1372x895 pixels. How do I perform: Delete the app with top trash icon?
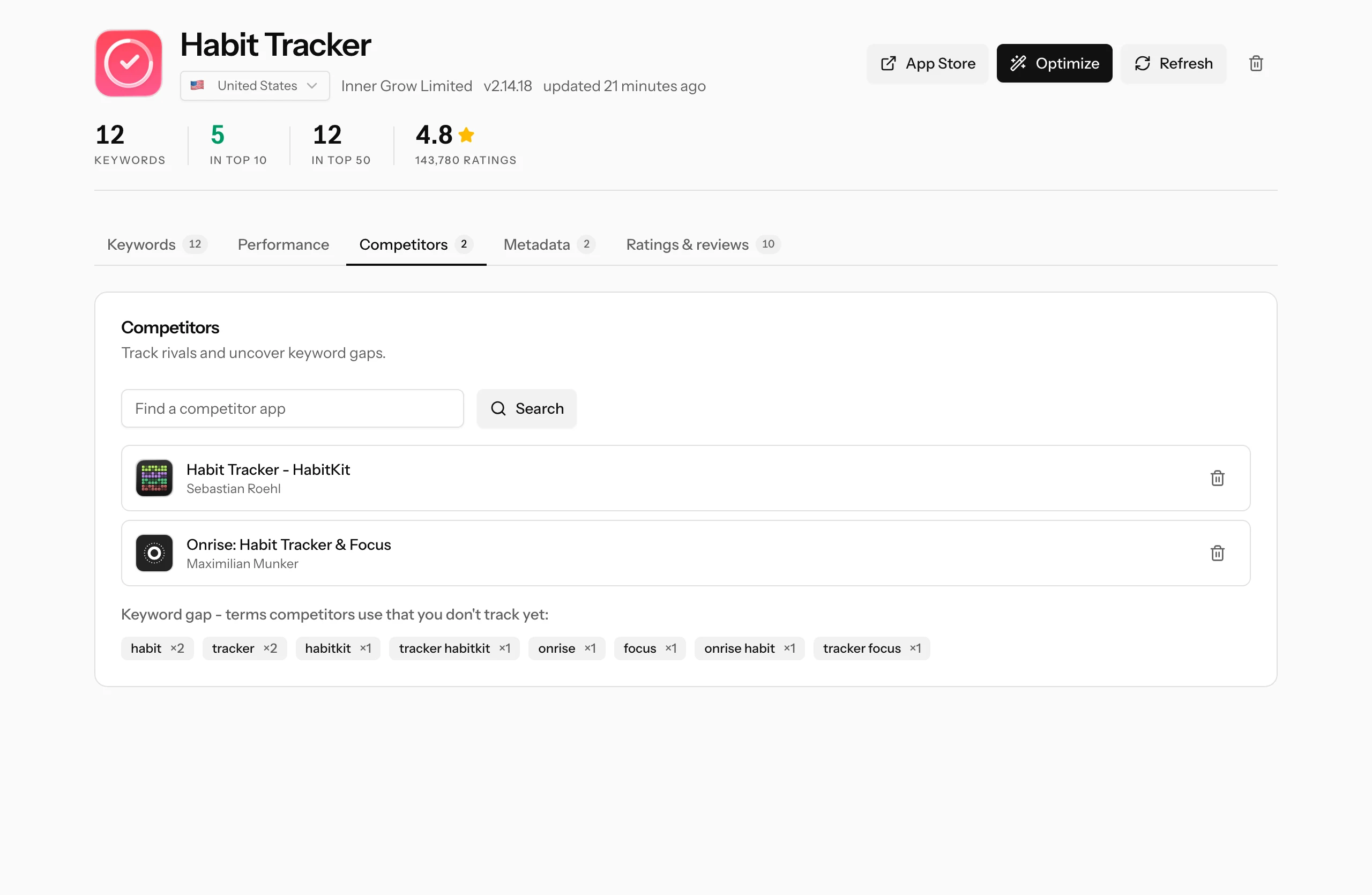(1256, 63)
